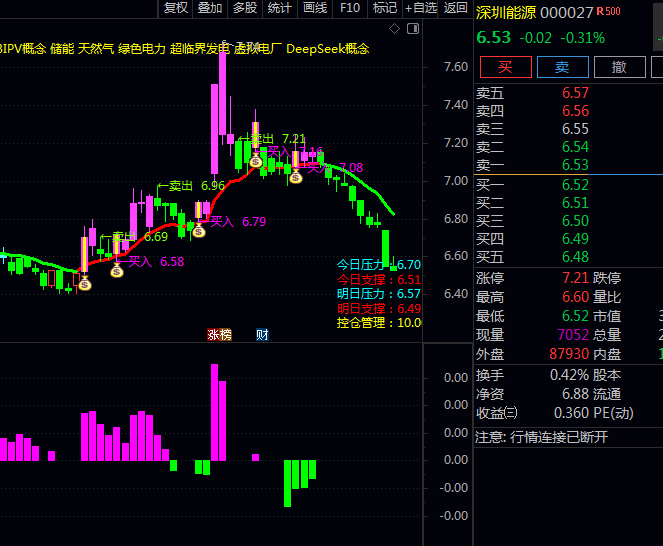Select the 卖三 price 6.55
Image resolution: width=663 pixels, height=546 pixels.
pyautogui.click(x=575, y=129)
